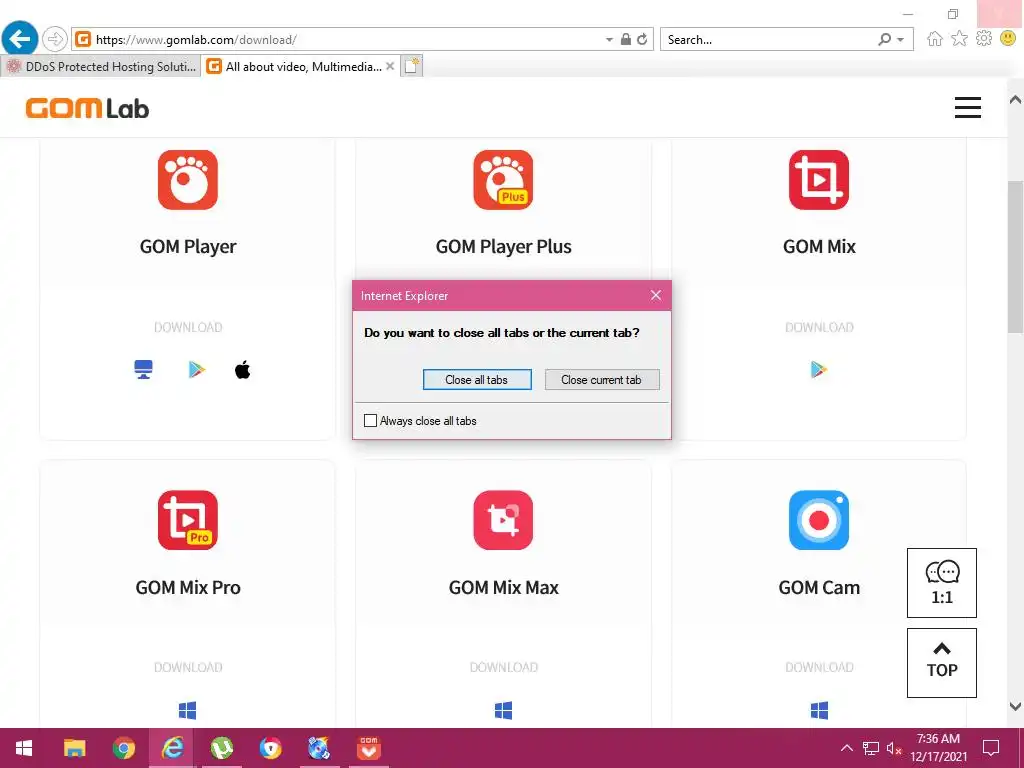Image resolution: width=1024 pixels, height=768 pixels.
Task: Click the GOM Player Plus app icon
Action: (503, 180)
